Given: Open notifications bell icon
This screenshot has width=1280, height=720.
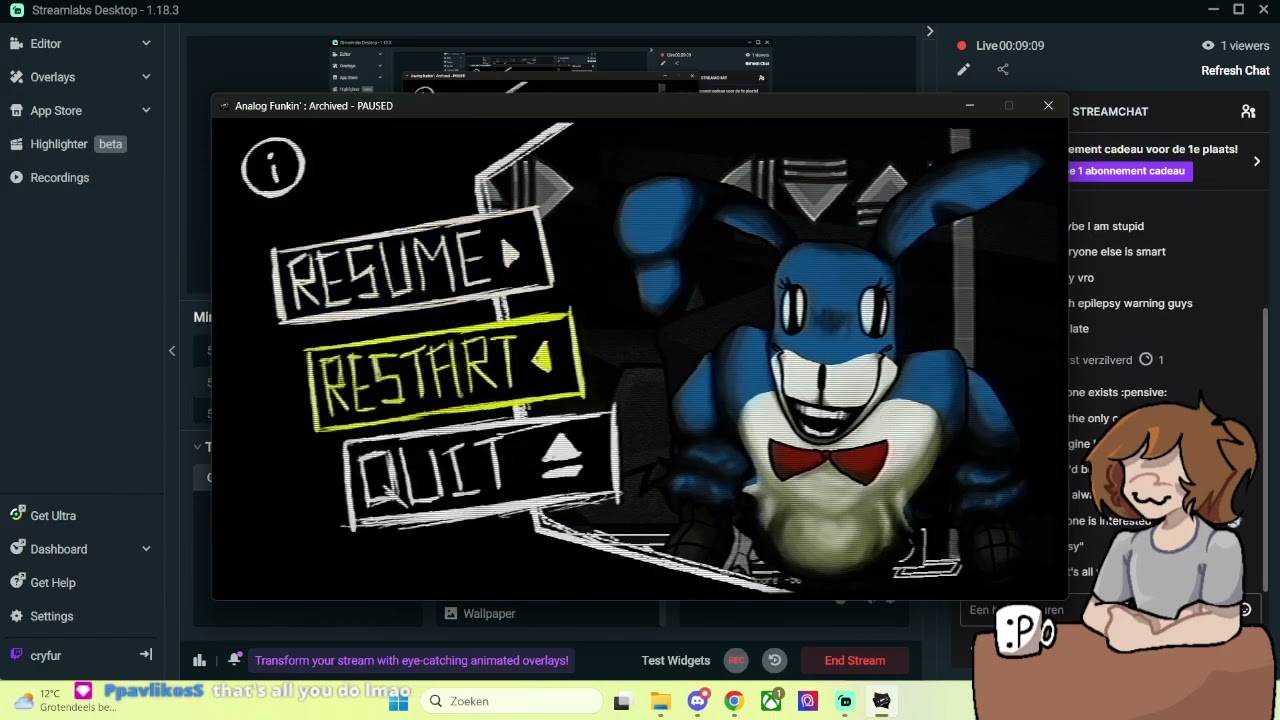Looking at the screenshot, I should point(234,660).
